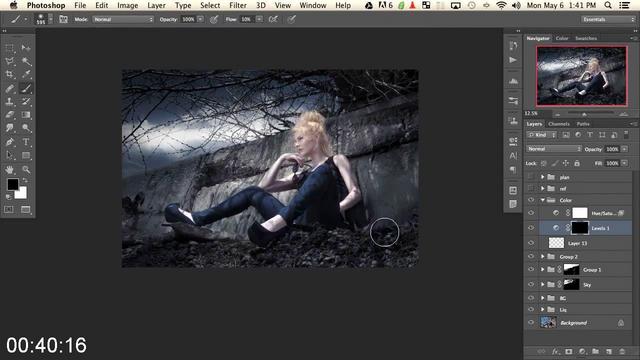Select the Rectangle shape tool

26,156
